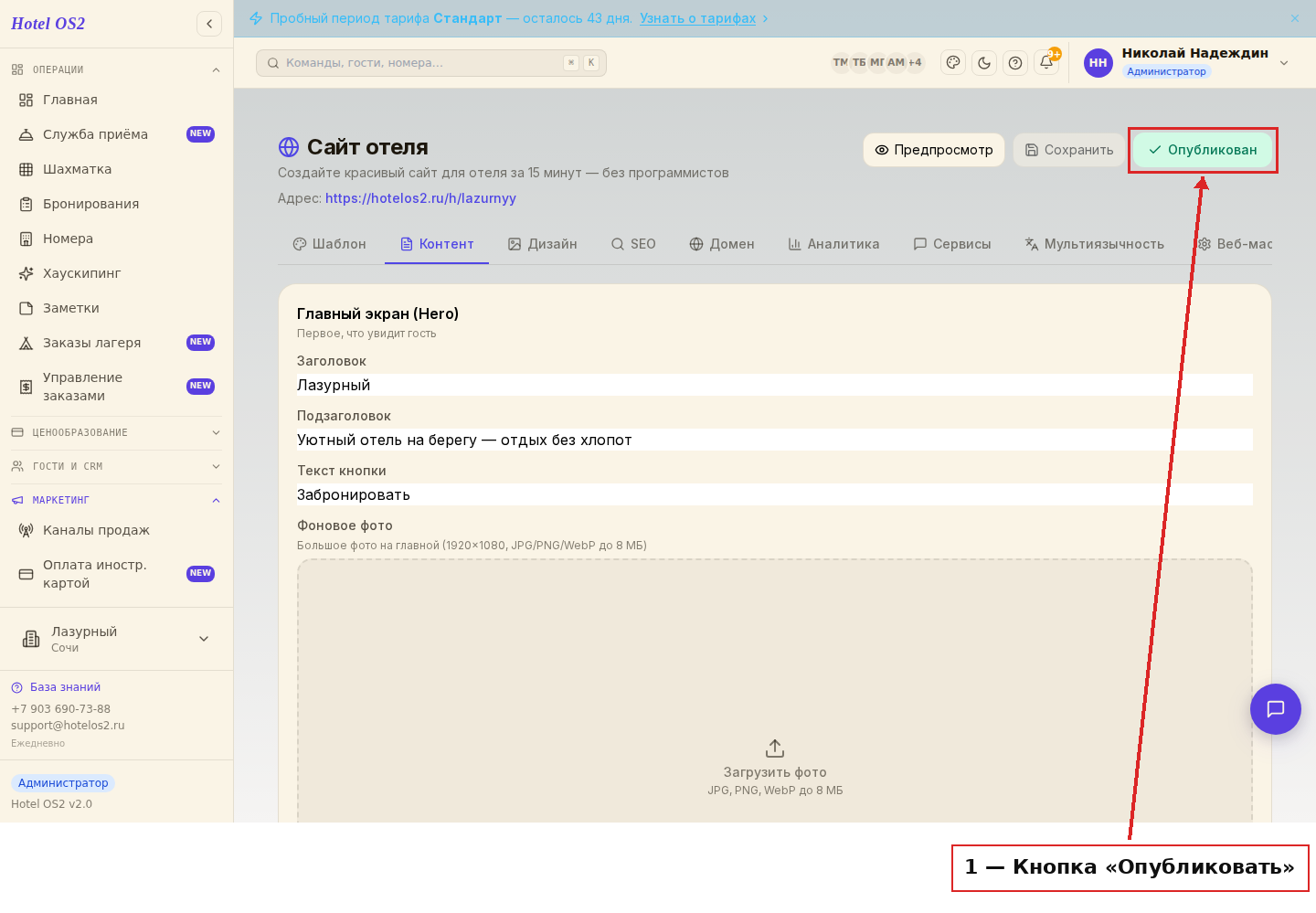Open the База знаний link
Viewport: 1316px width, 913px height.
click(56, 687)
